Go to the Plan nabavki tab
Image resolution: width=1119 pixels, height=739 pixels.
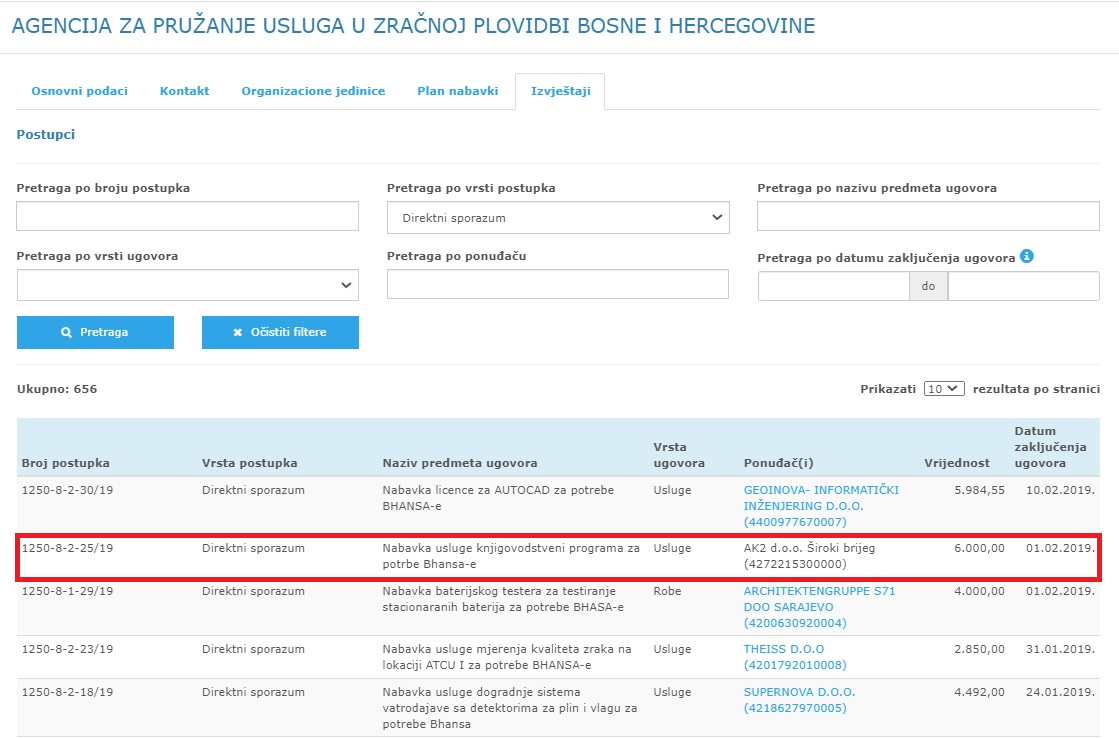click(457, 91)
